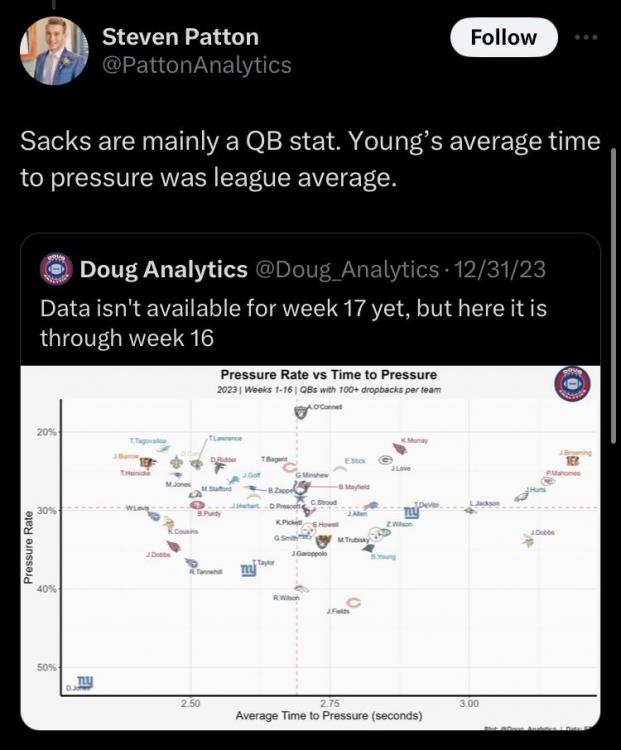
Task: Tap the Doug Analytics avatar in quoted post
Action: pos(56,269)
